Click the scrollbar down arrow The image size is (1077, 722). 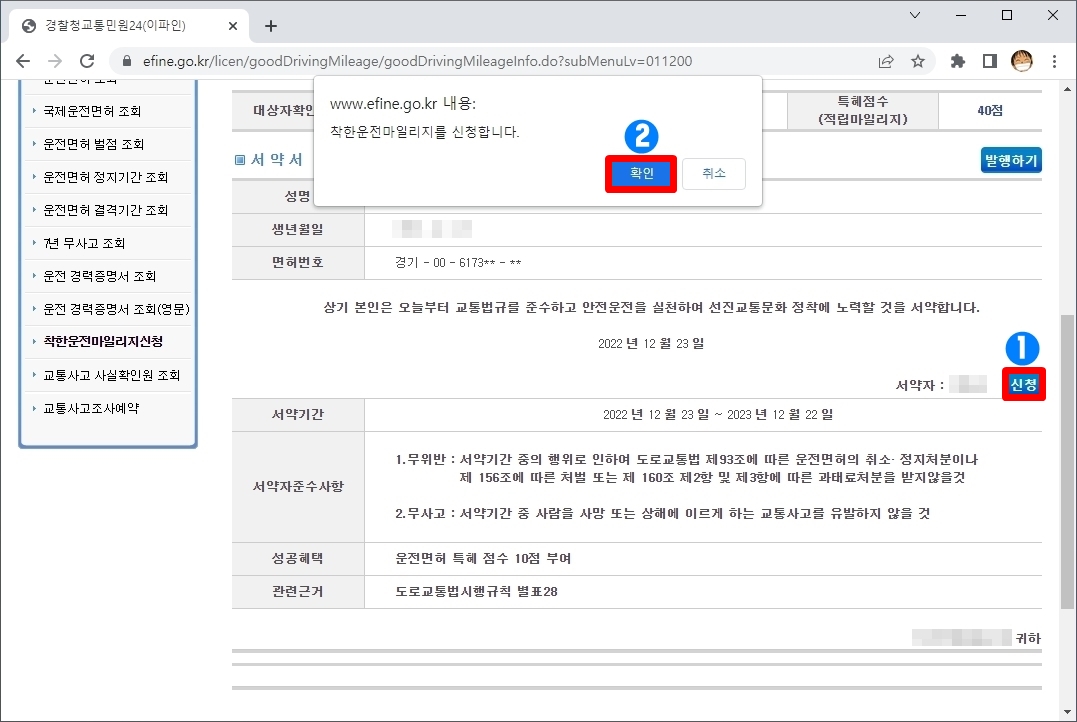pos(1067,712)
